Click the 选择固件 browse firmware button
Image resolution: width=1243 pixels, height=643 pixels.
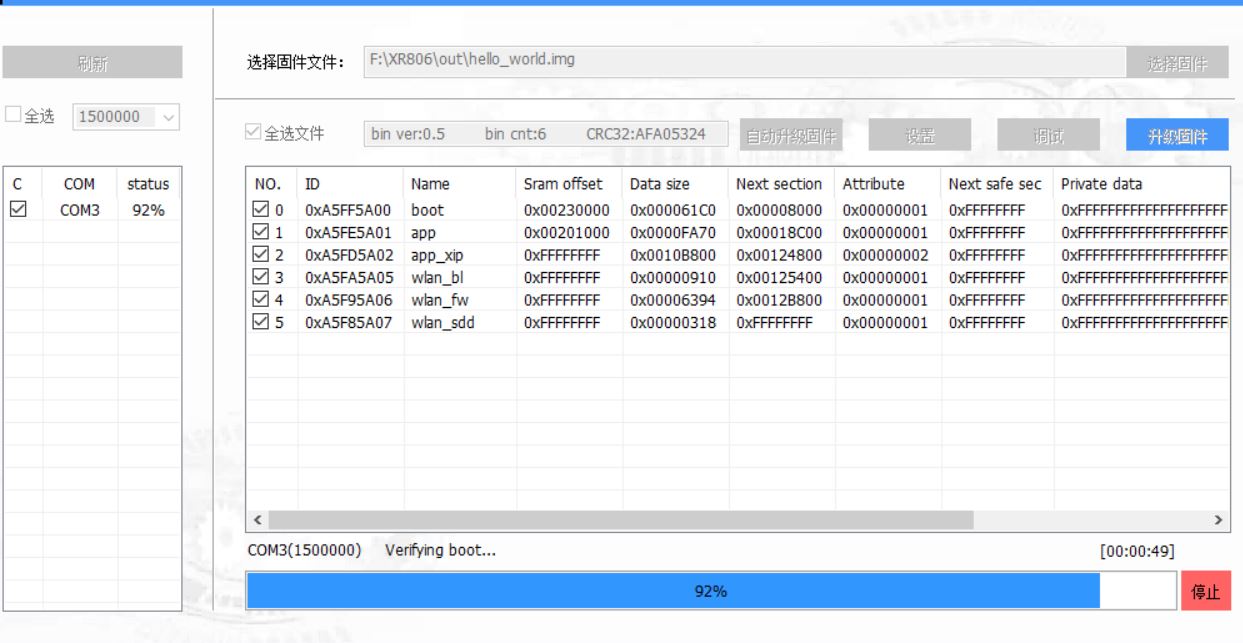(x=1178, y=63)
